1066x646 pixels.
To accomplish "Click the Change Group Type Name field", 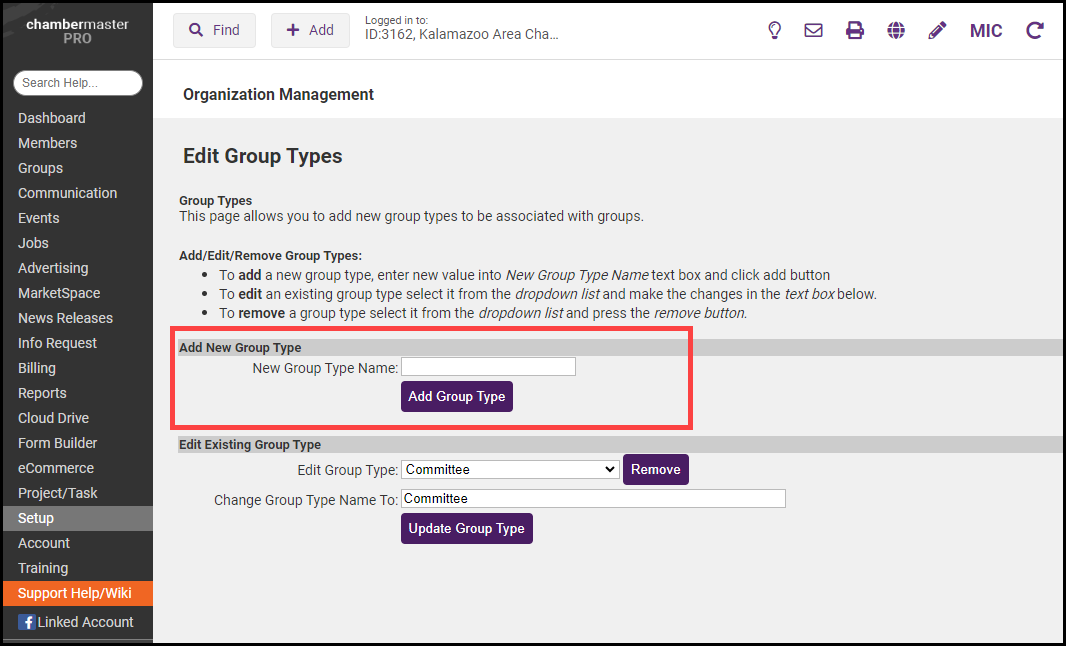I will tap(593, 498).
